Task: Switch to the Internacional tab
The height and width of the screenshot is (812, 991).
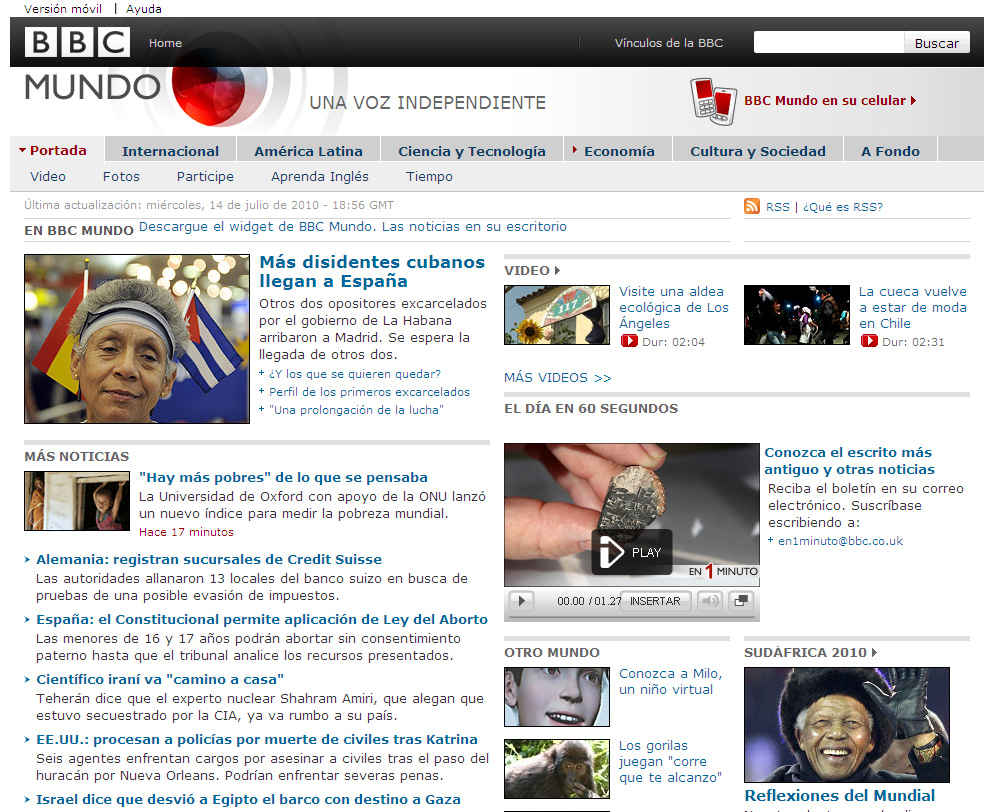Action: (x=170, y=151)
